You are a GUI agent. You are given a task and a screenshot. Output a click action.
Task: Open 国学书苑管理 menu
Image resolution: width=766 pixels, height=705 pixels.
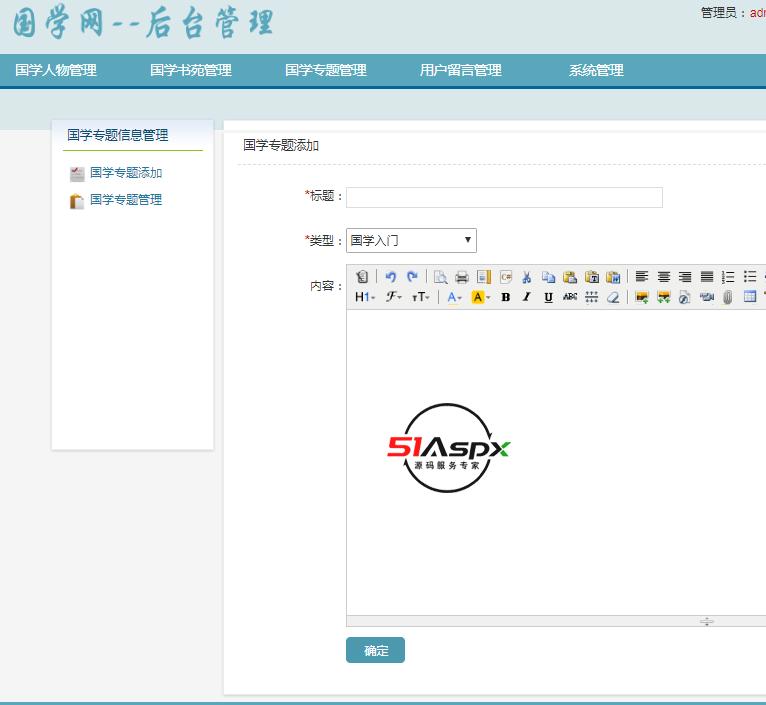coord(191,70)
